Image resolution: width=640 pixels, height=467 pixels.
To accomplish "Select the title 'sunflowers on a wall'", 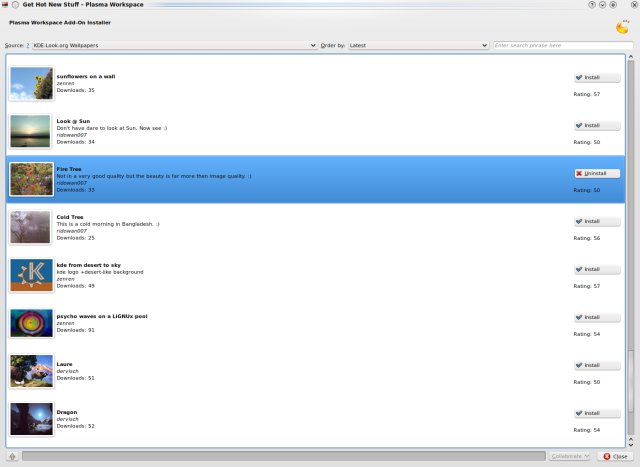I will click(x=86, y=76).
